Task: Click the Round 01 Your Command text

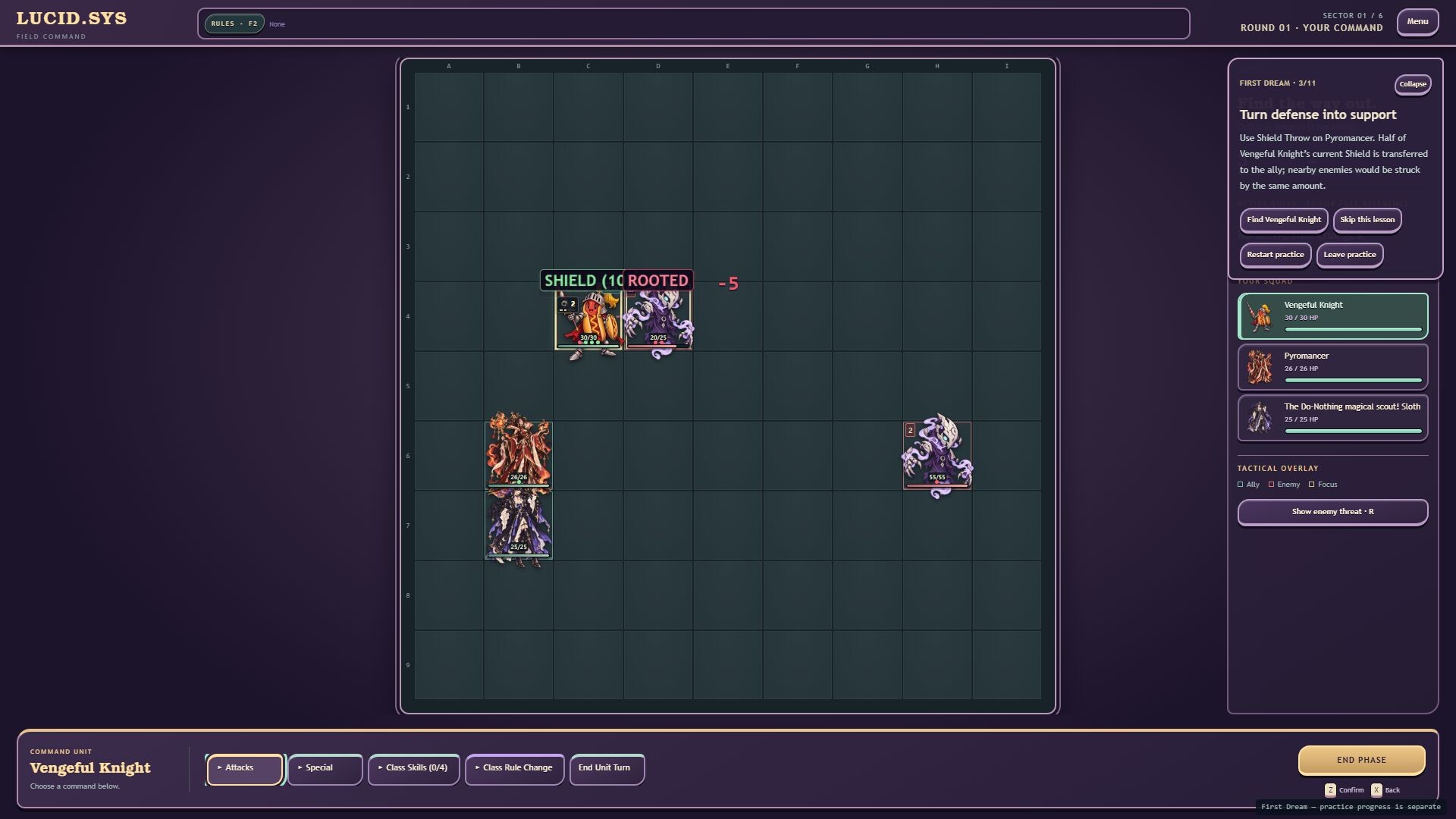Action: click(x=1311, y=28)
